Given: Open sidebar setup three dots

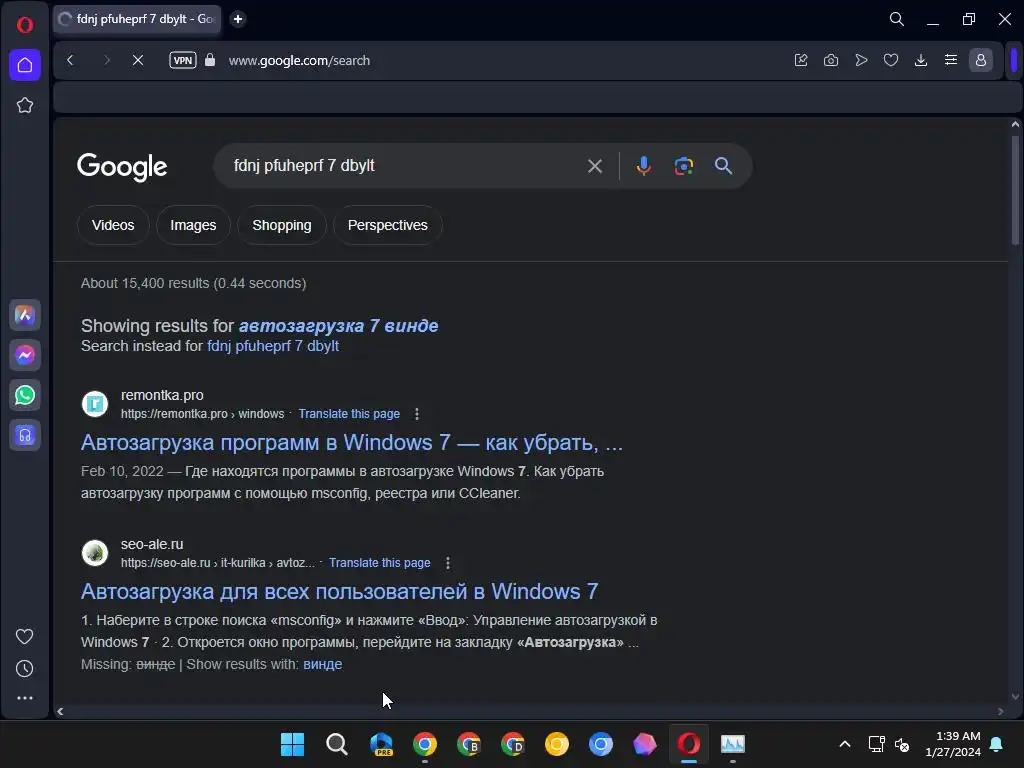Looking at the screenshot, I should (x=25, y=698).
